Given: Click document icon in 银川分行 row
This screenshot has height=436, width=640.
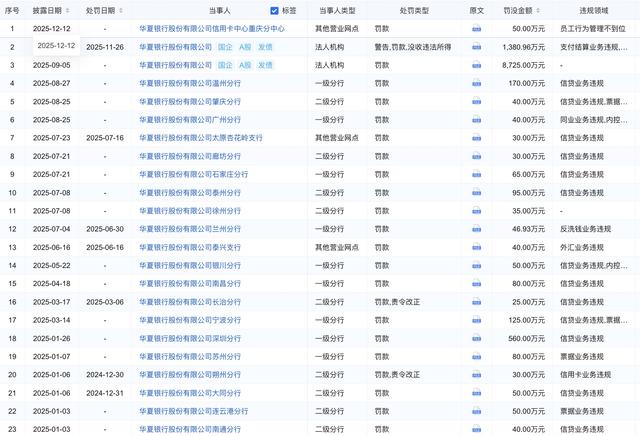Looking at the screenshot, I should [476, 265].
